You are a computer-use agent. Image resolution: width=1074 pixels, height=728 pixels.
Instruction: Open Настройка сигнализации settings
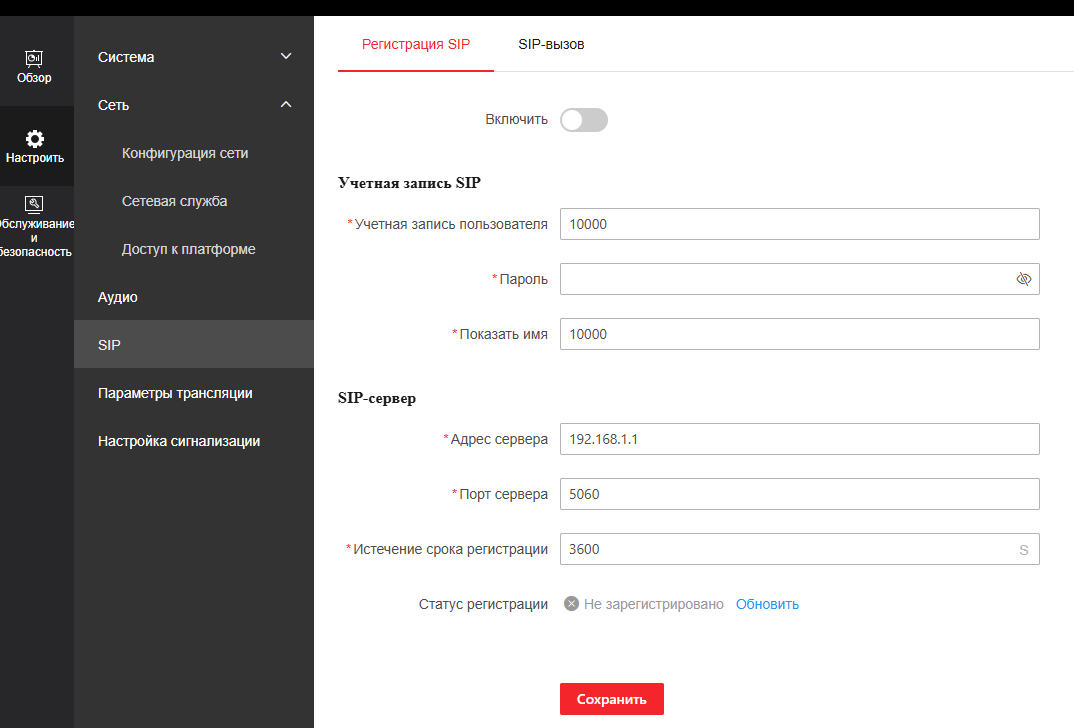tap(179, 441)
